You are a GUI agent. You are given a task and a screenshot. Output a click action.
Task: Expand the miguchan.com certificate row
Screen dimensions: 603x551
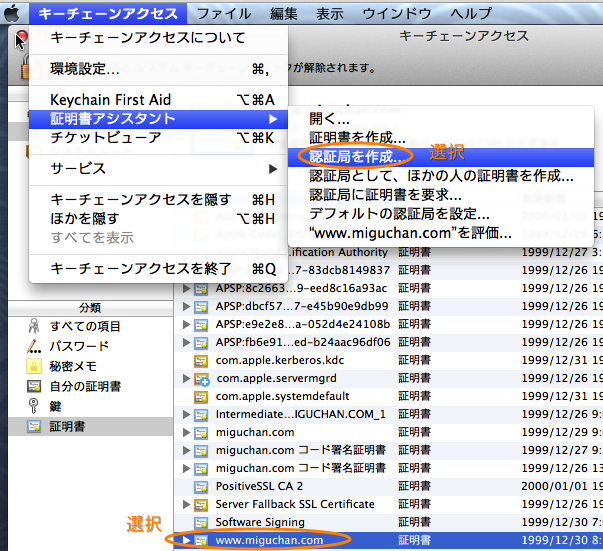click(x=187, y=433)
